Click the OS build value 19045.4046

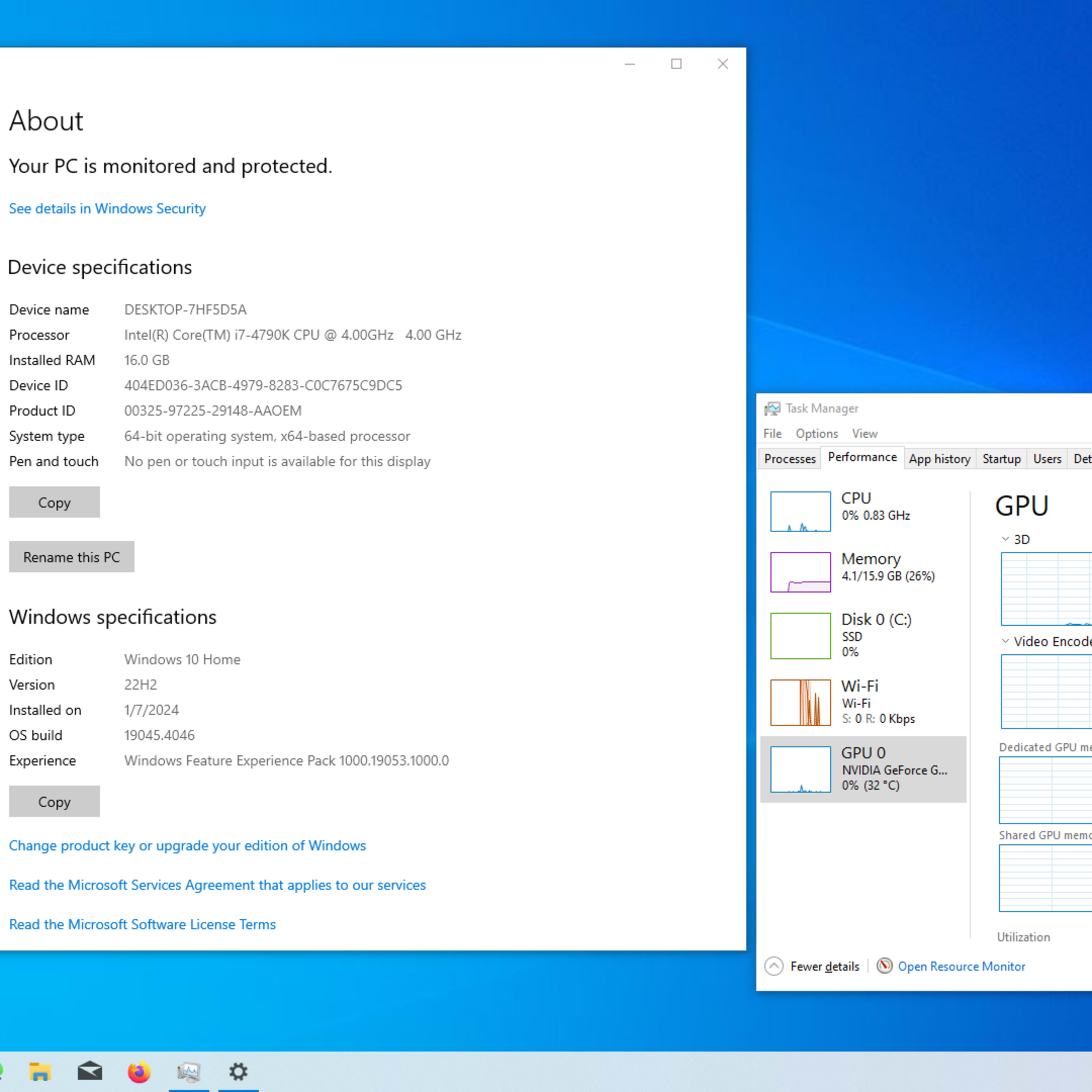coord(159,735)
